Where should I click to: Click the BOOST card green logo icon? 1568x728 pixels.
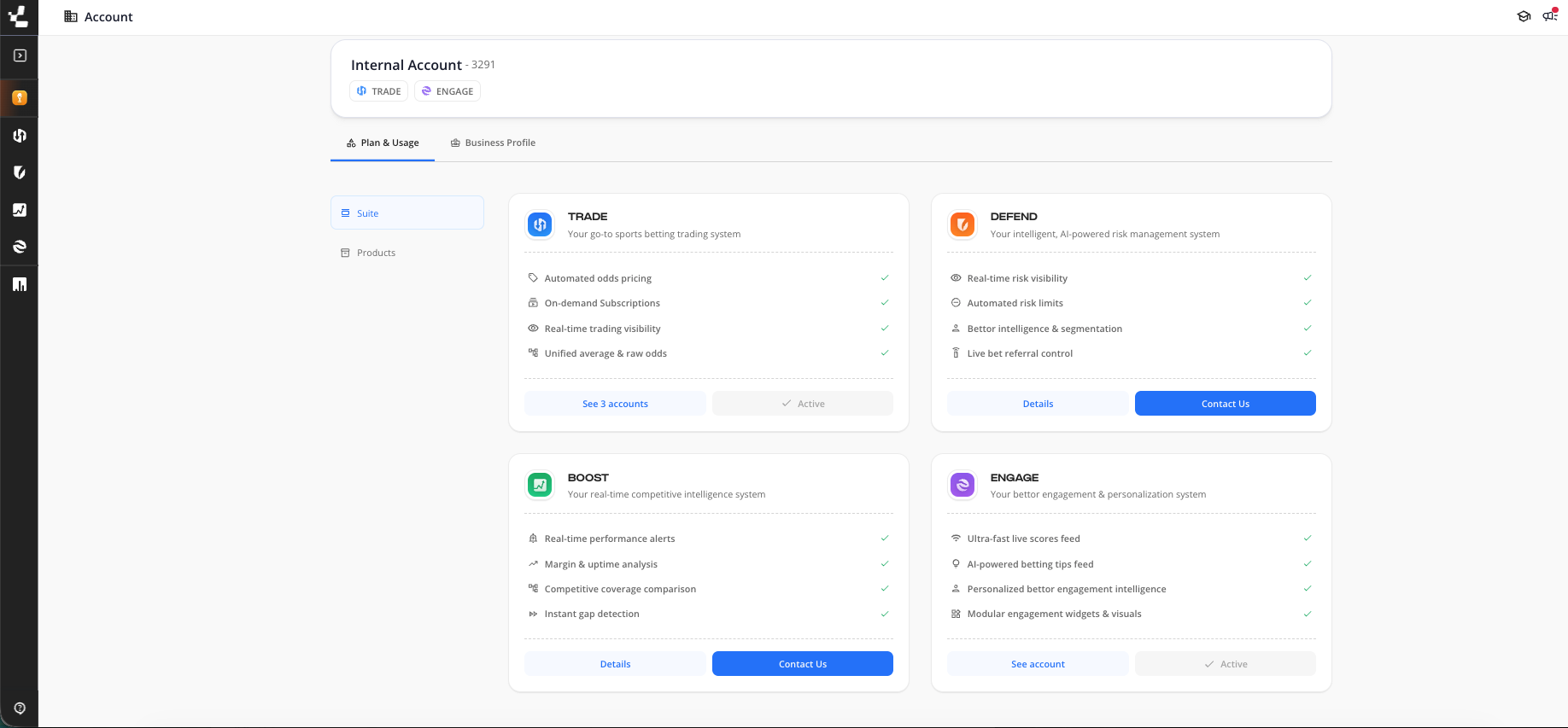tap(540, 485)
